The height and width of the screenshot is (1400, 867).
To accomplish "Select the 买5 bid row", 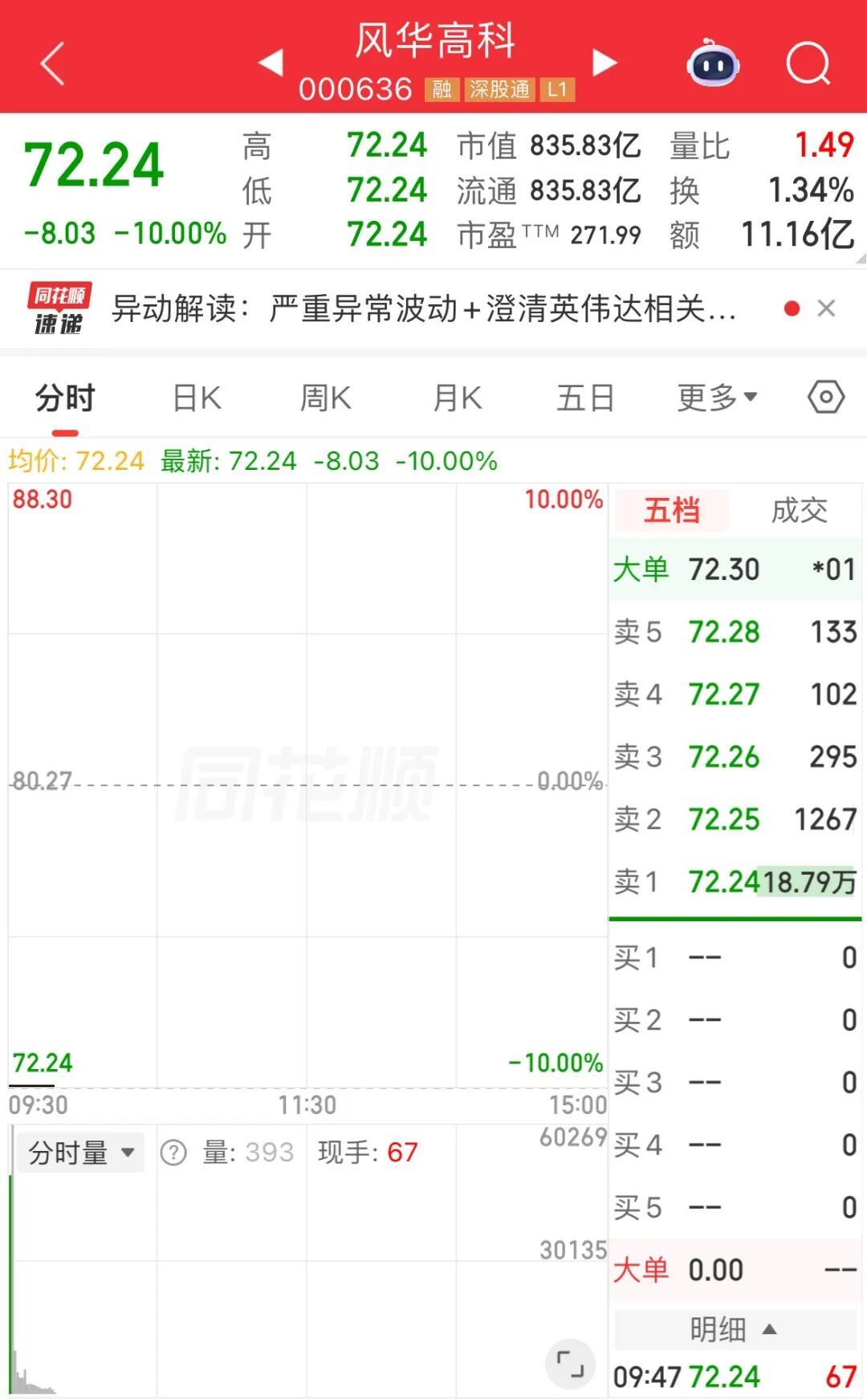I will click(735, 1207).
